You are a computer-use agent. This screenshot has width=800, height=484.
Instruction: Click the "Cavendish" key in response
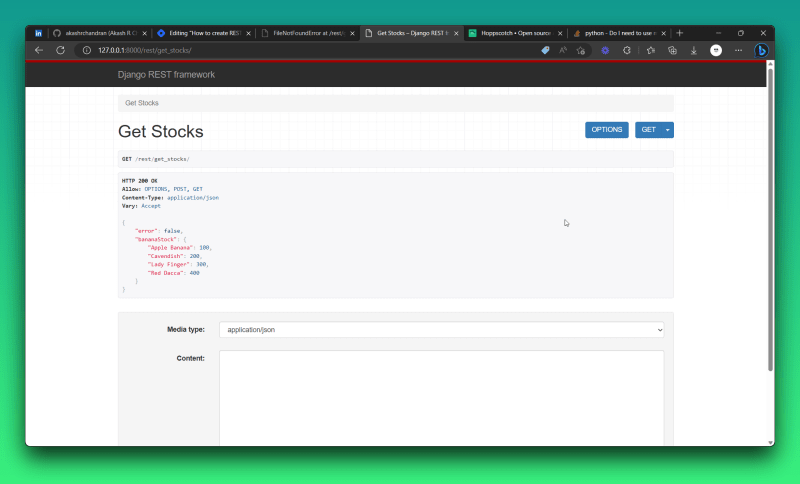(165, 256)
